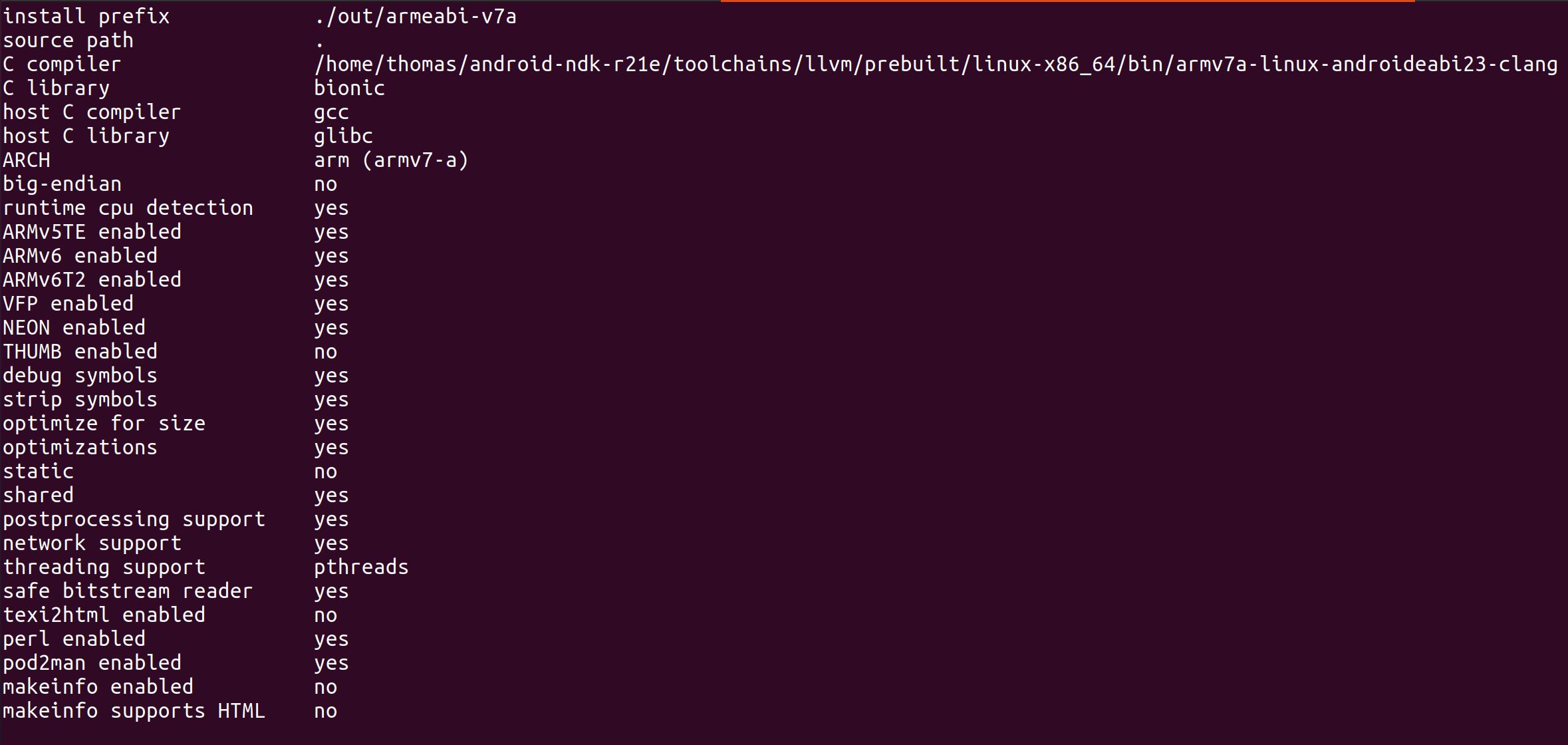Click the 'postprocessing support' label
The image size is (1568, 745).
(134, 520)
